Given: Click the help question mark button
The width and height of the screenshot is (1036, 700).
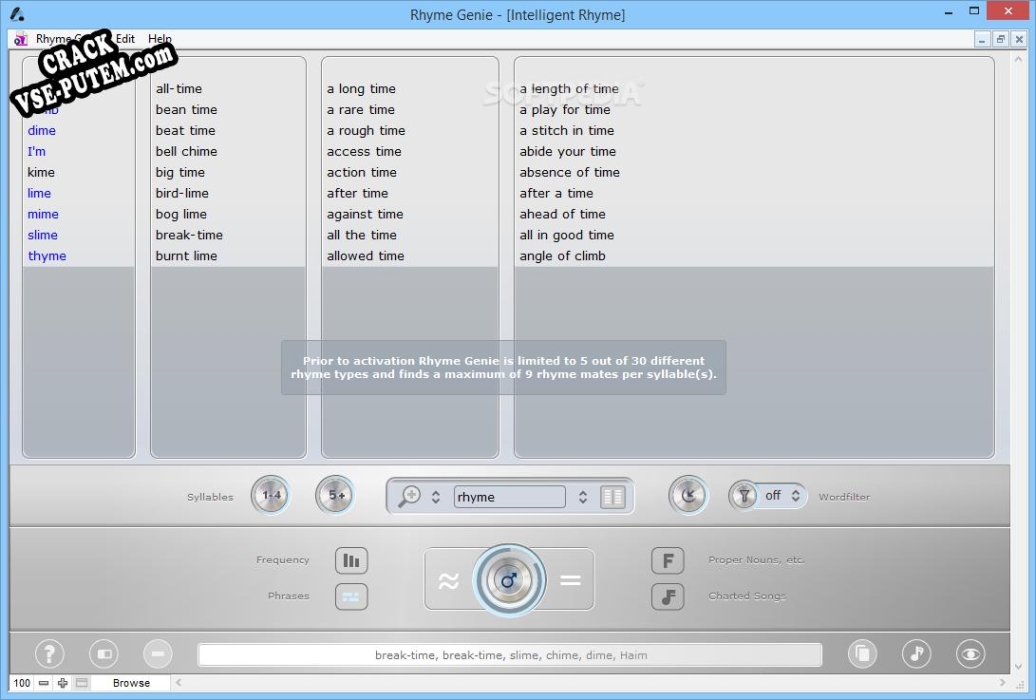Looking at the screenshot, I should 49,654.
